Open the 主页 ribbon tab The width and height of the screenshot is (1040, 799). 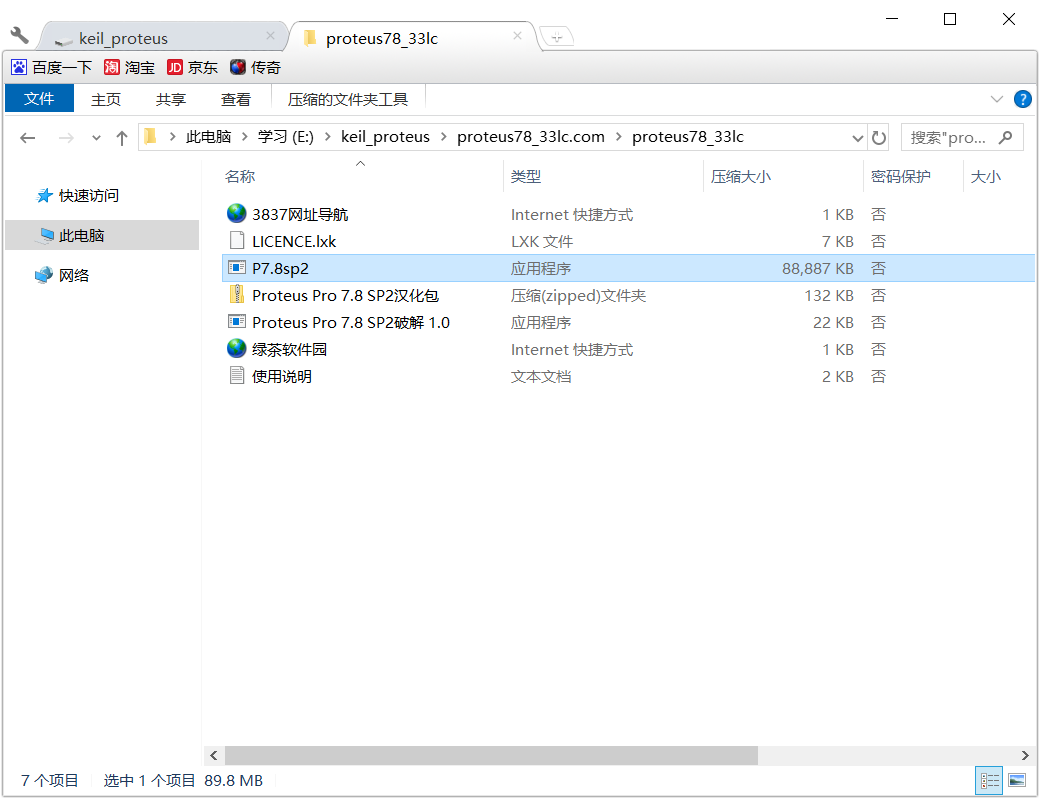coord(106,99)
